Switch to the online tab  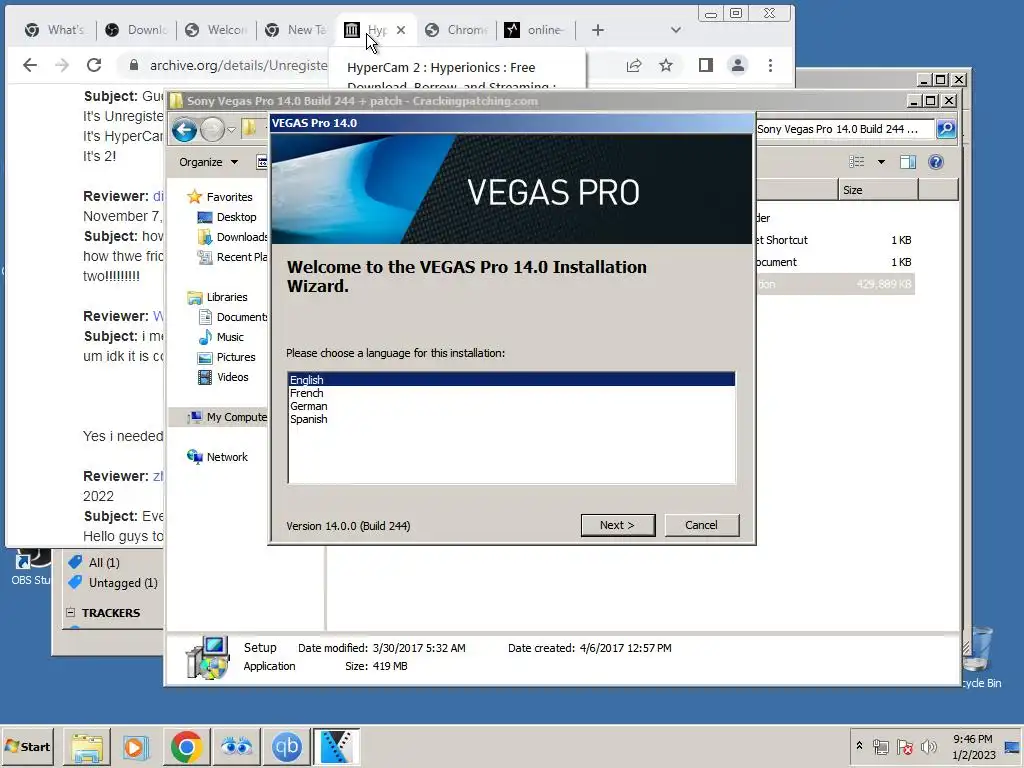click(536, 30)
